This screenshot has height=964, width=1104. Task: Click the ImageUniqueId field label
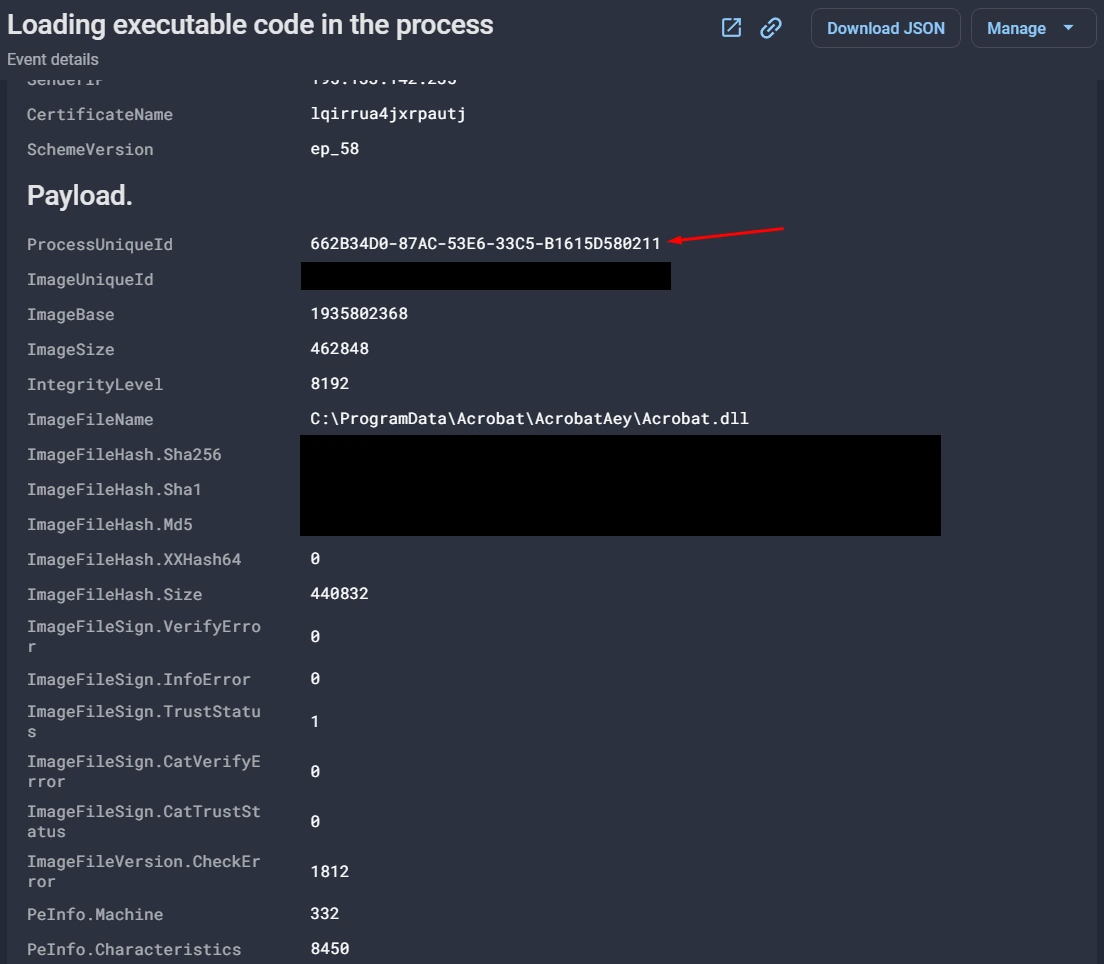90,280
